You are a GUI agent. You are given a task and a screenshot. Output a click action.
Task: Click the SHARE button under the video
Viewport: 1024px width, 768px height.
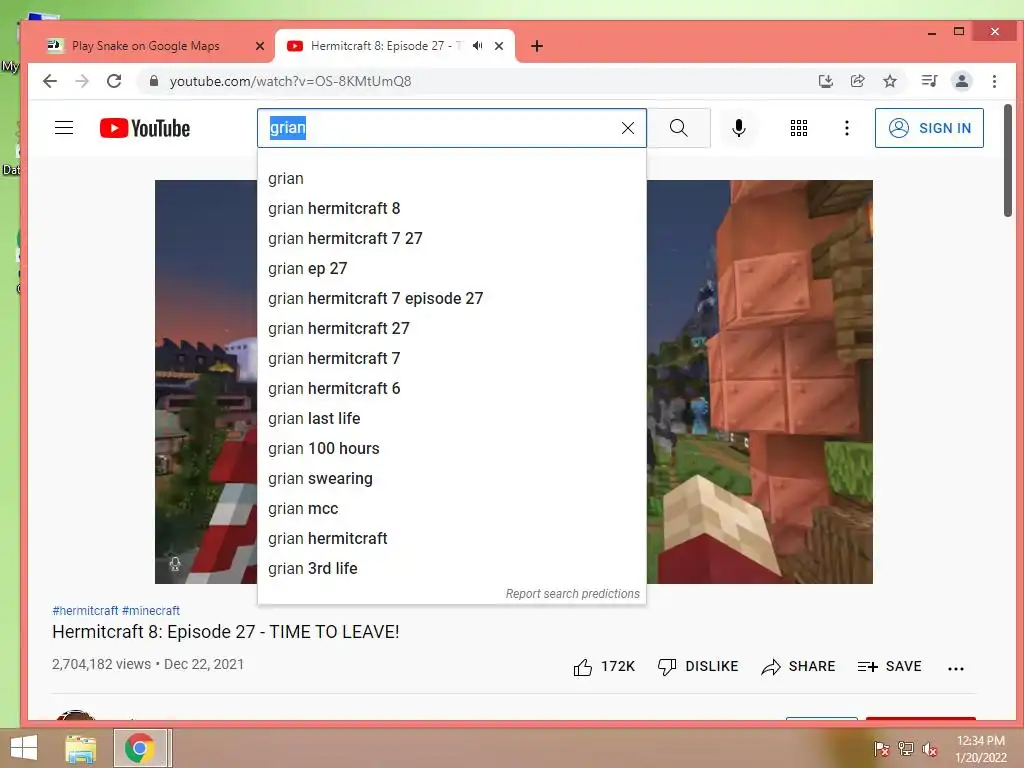point(798,667)
